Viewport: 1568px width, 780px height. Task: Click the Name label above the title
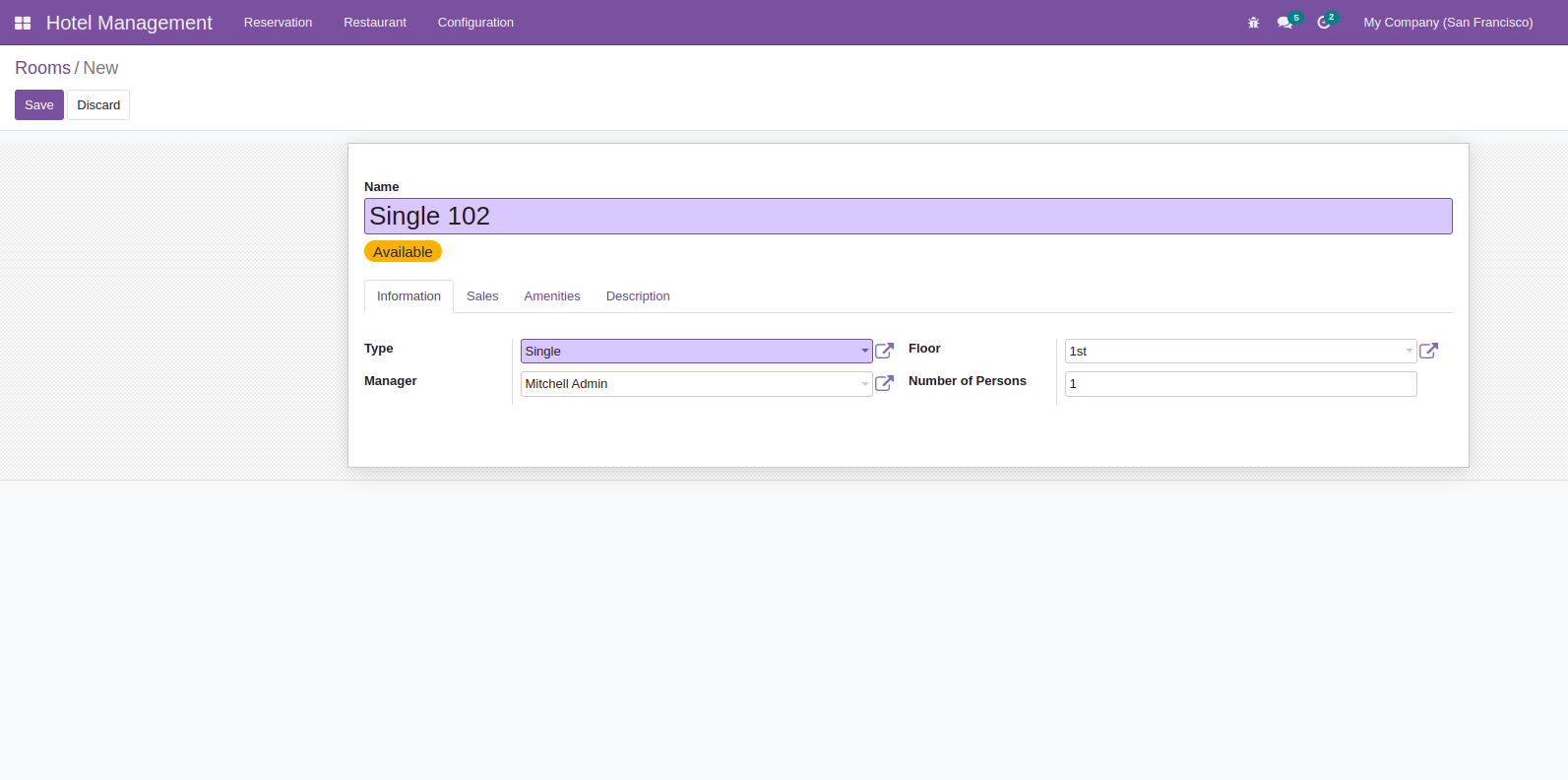coord(382,187)
